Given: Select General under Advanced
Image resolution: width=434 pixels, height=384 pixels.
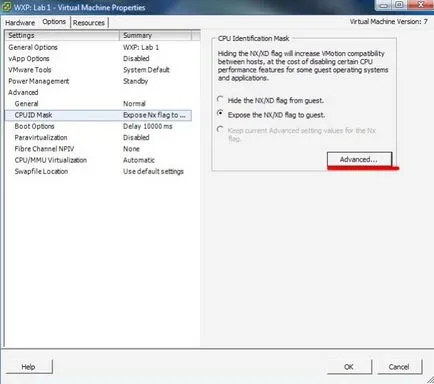Looking at the screenshot, I should 98,104.
